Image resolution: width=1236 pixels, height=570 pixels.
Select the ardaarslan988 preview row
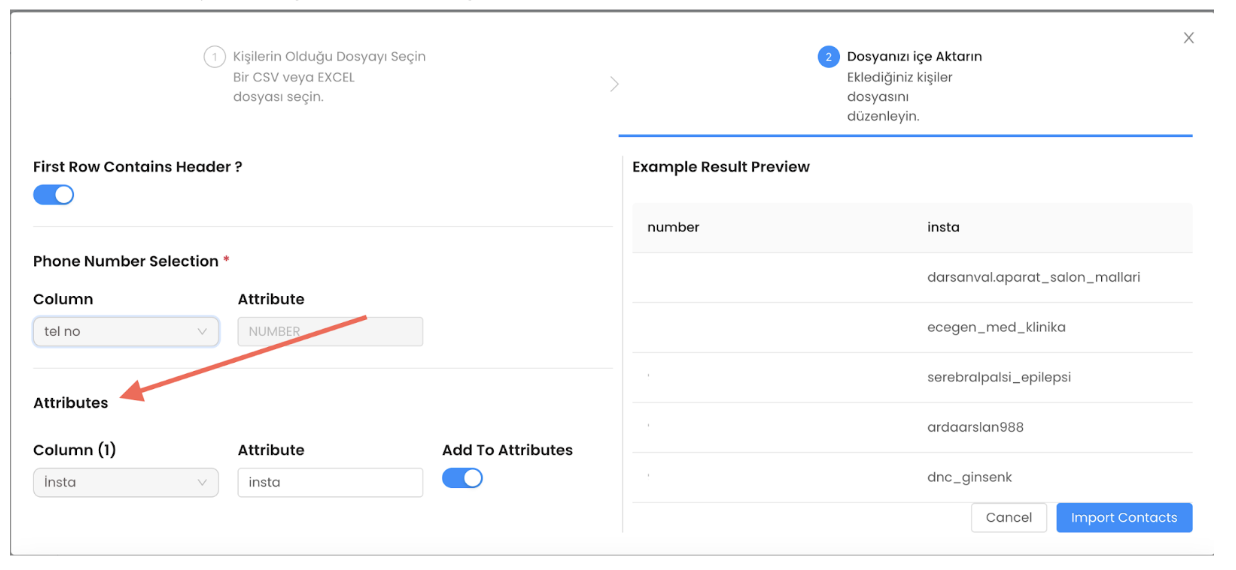point(912,427)
